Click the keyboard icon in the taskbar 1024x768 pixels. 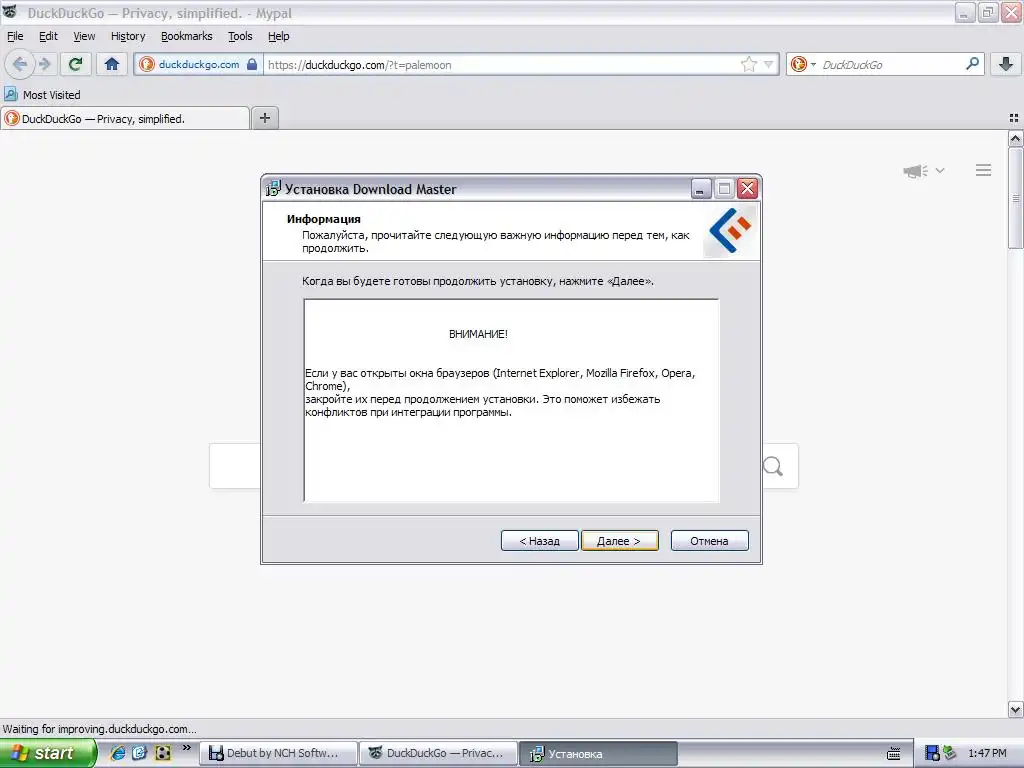[x=893, y=754]
